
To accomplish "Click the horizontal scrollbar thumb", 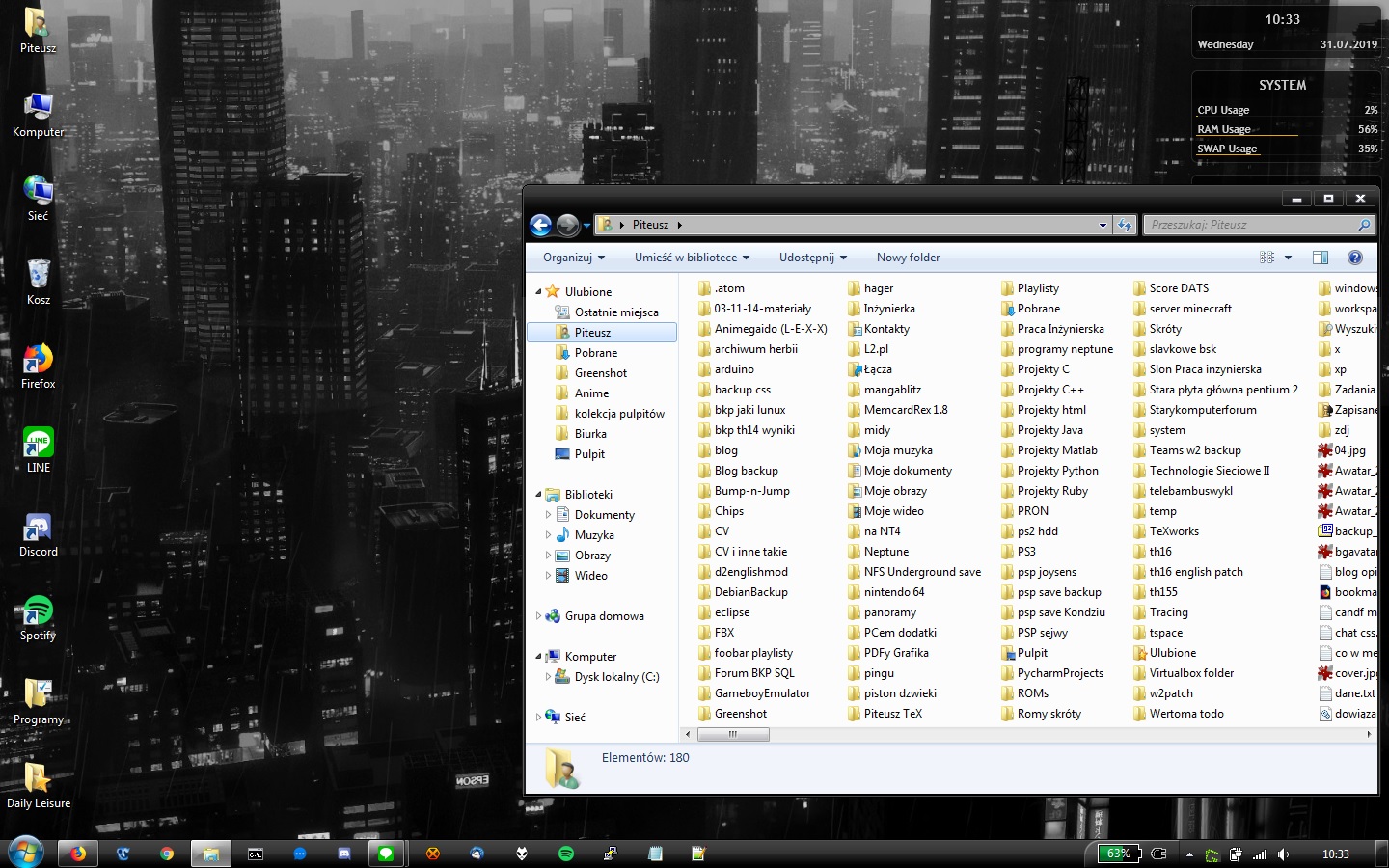I will coord(733,734).
